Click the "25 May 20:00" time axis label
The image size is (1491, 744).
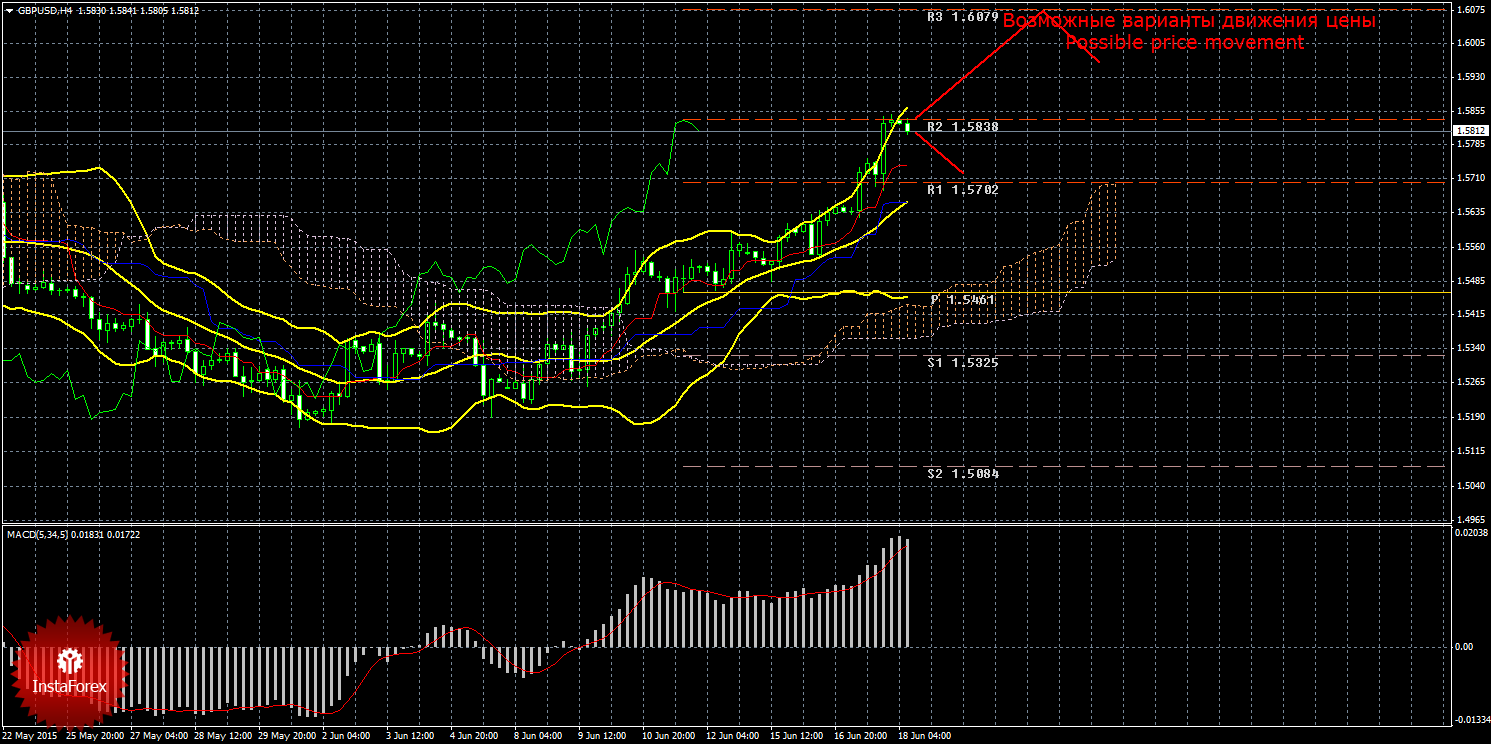(96, 736)
